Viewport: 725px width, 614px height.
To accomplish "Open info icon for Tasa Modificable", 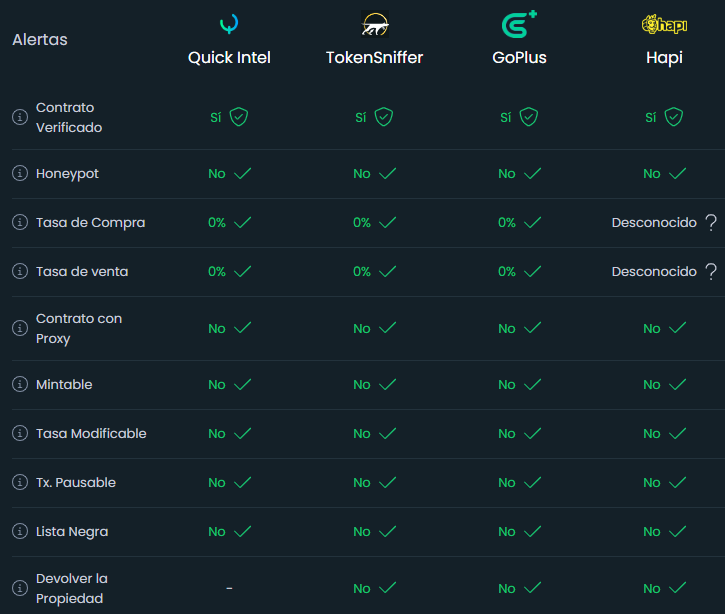I will click(20, 433).
